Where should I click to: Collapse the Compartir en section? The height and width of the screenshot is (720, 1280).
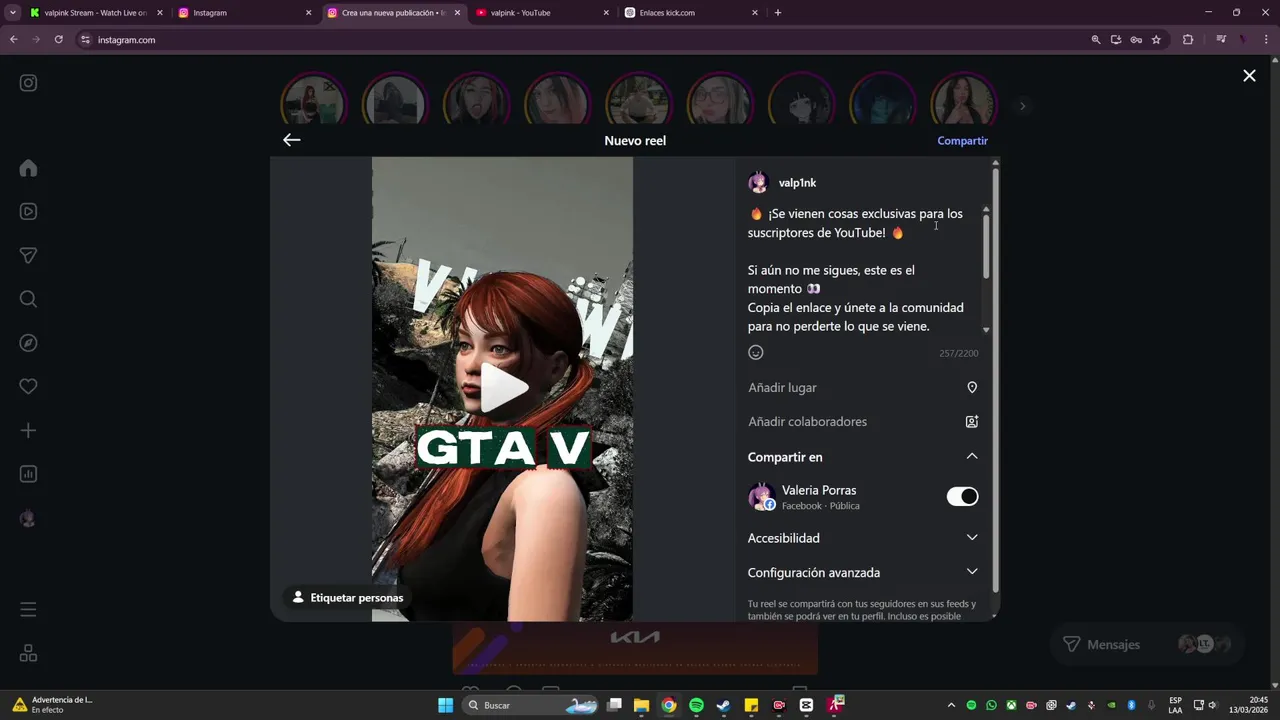click(x=971, y=456)
